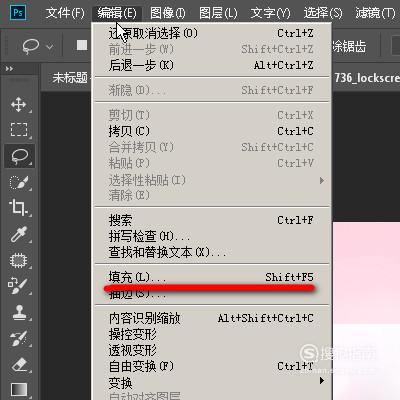Choose 粘贴(P) menu item
Screen dimensions: 400x400
point(211,163)
